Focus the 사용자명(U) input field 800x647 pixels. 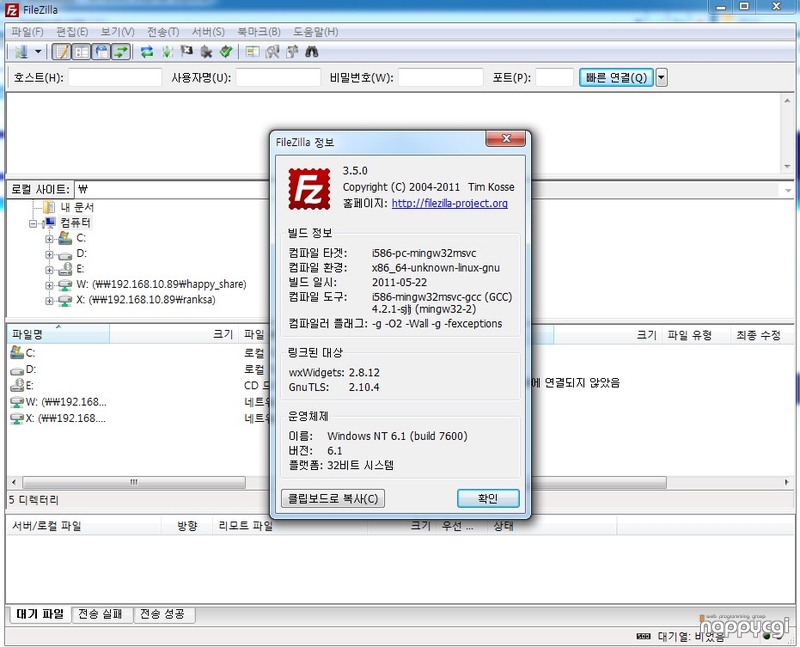278,78
